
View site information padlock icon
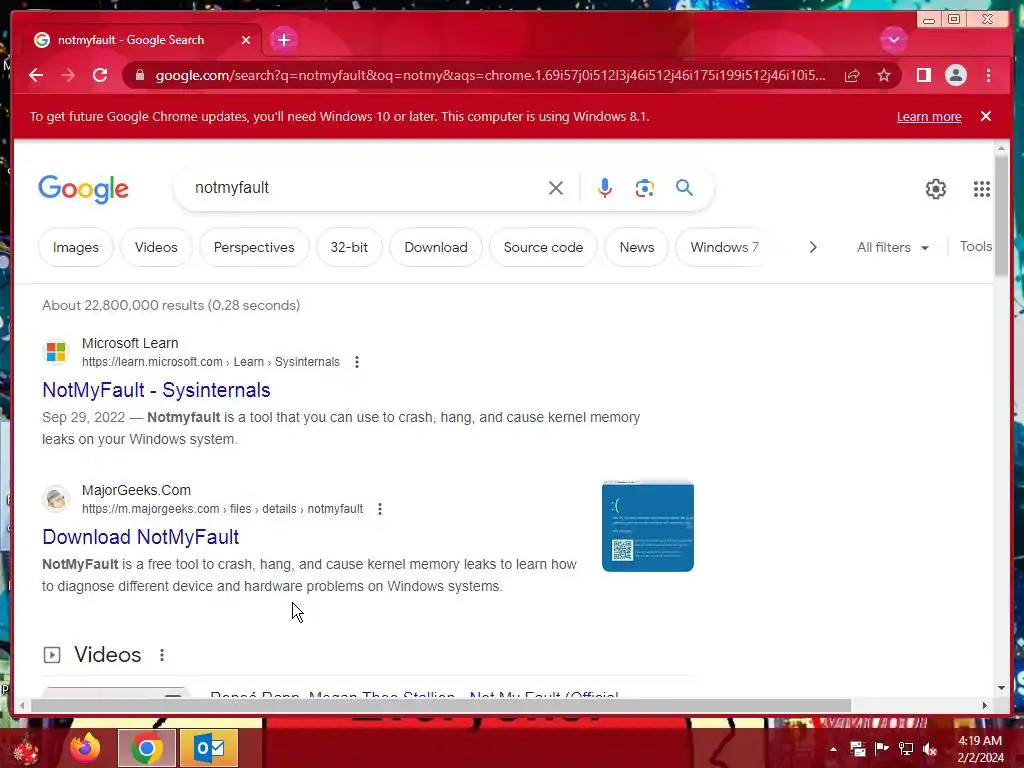click(x=140, y=76)
